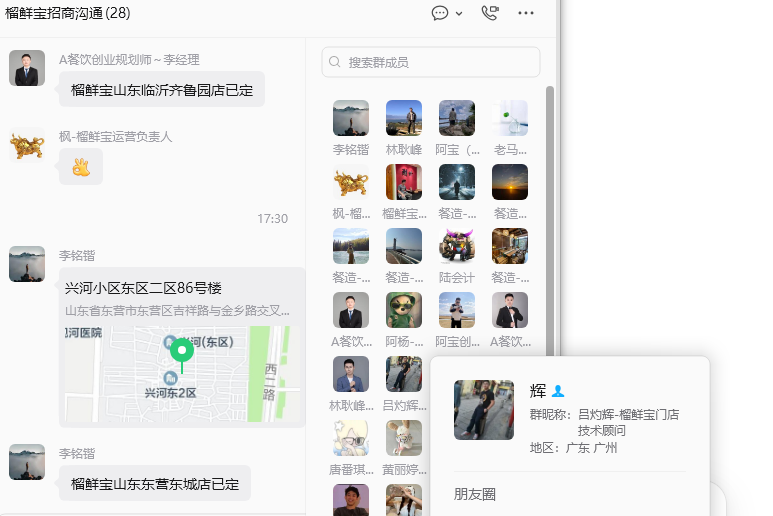Open member avatar labeled 唐番琪...
The height and width of the screenshot is (516, 773).
coord(351,439)
